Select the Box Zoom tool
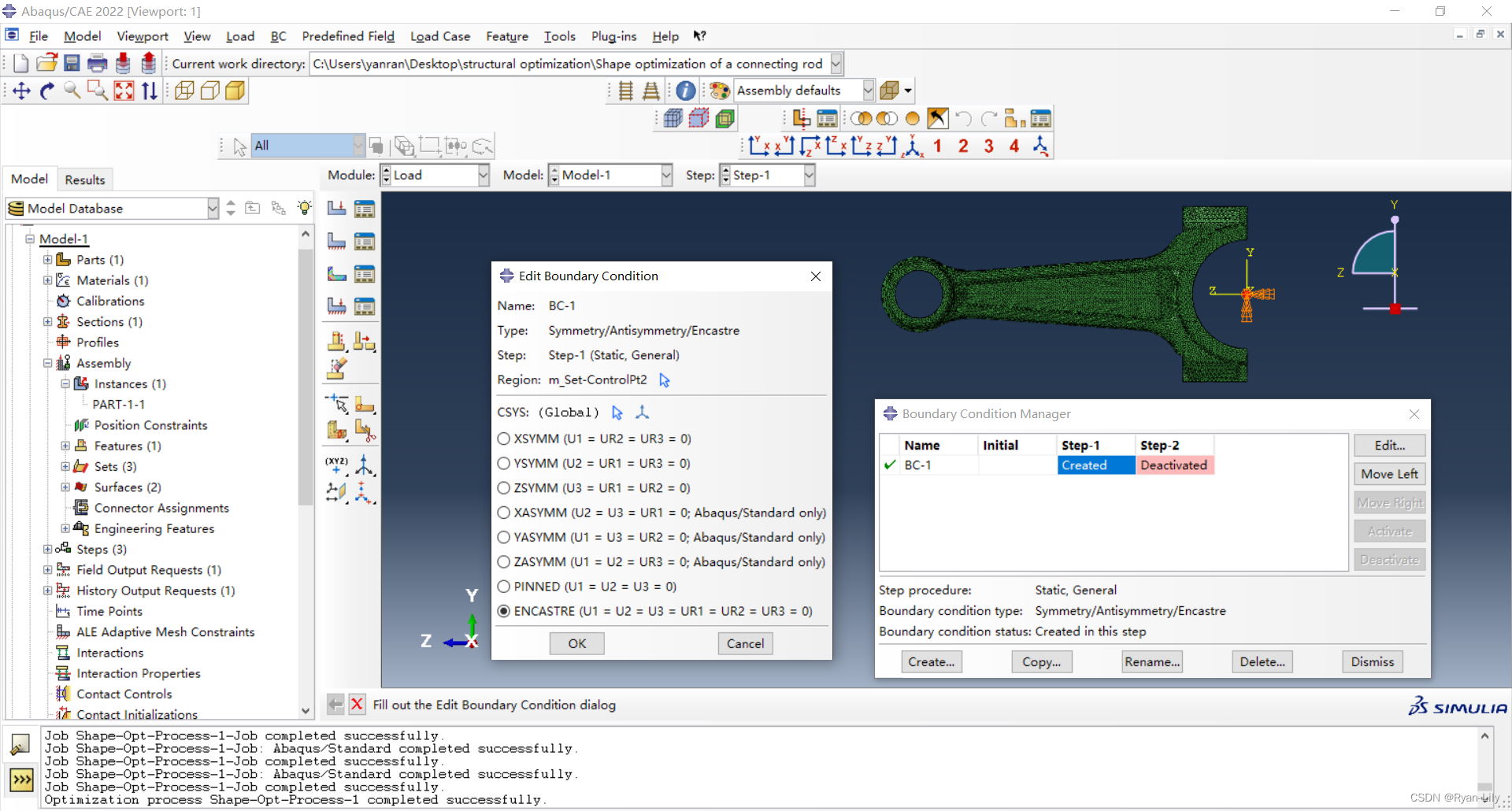Viewport: 1512px width, 811px height. click(x=98, y=91)
